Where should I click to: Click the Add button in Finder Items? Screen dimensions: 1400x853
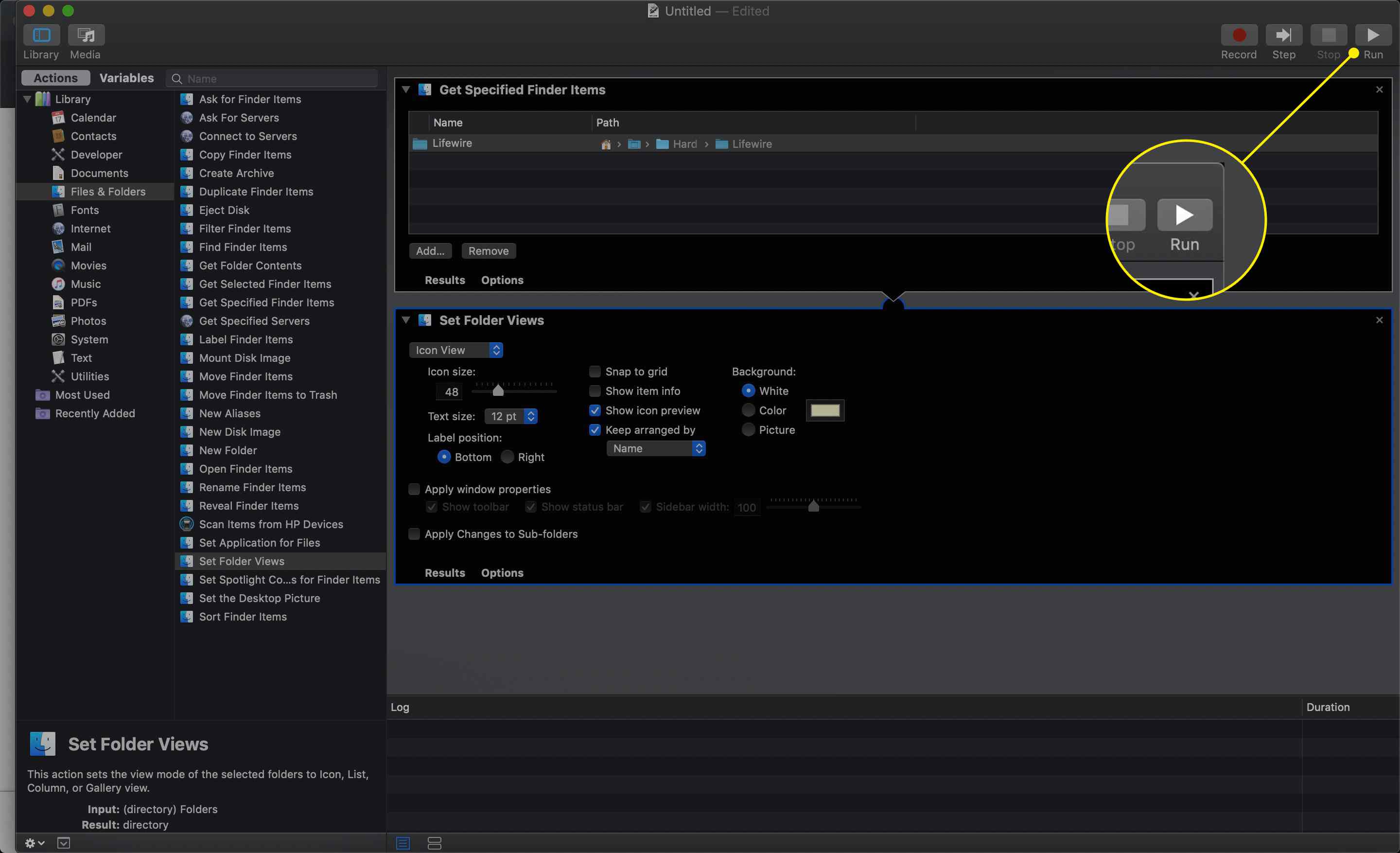(x=430, y=250)
